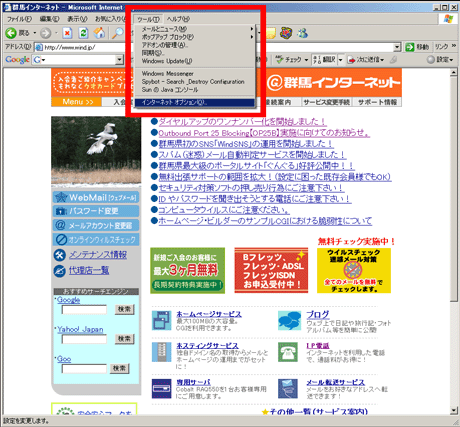Select Internet Options in Tools menu
Screen dimensions: 460x427
pyautogui.click(x=195, y=102)
